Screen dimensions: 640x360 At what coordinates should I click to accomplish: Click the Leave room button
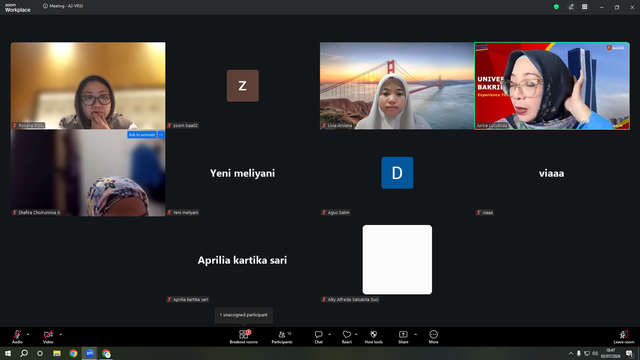pyautogui.click(x=624, y=337)
